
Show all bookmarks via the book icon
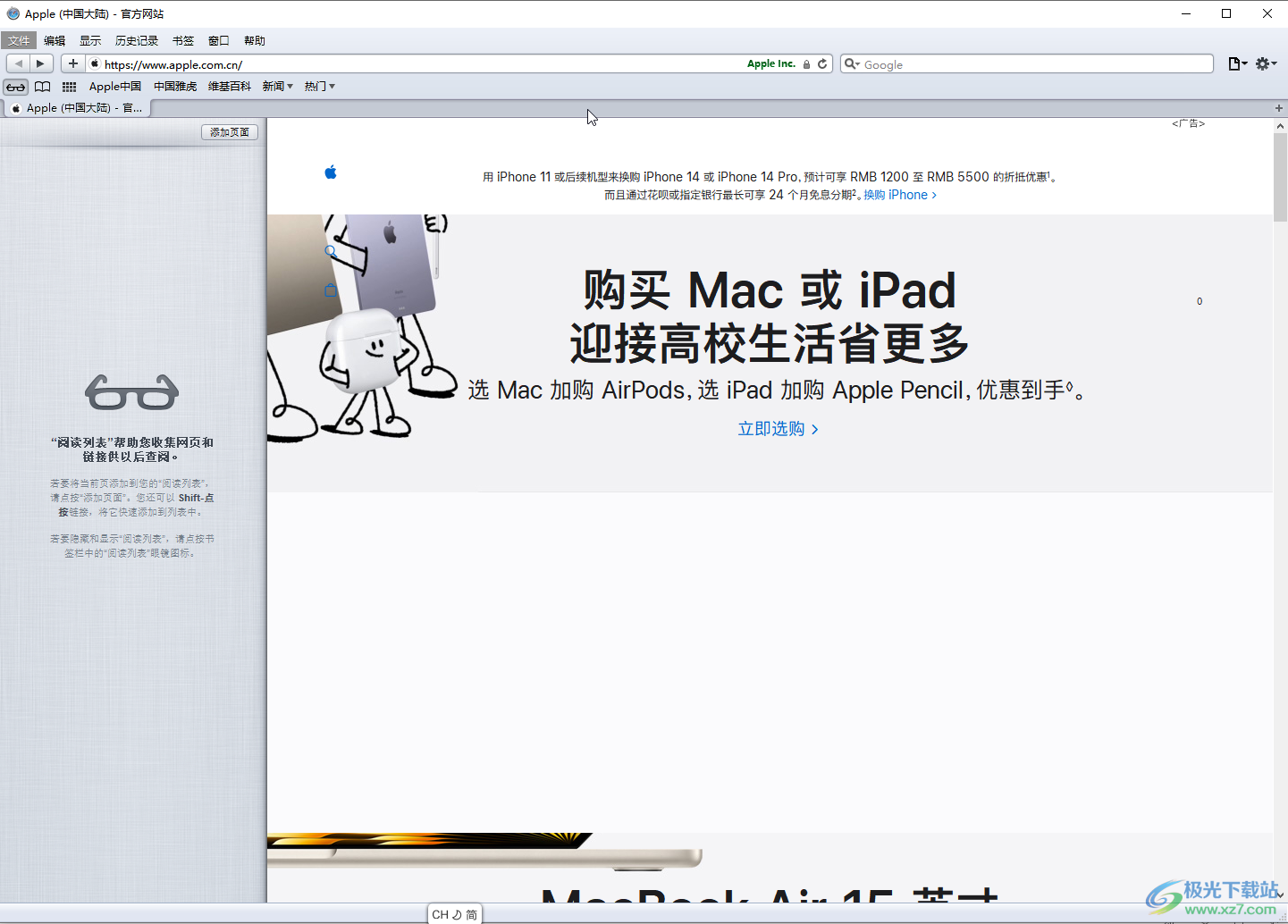42,87
